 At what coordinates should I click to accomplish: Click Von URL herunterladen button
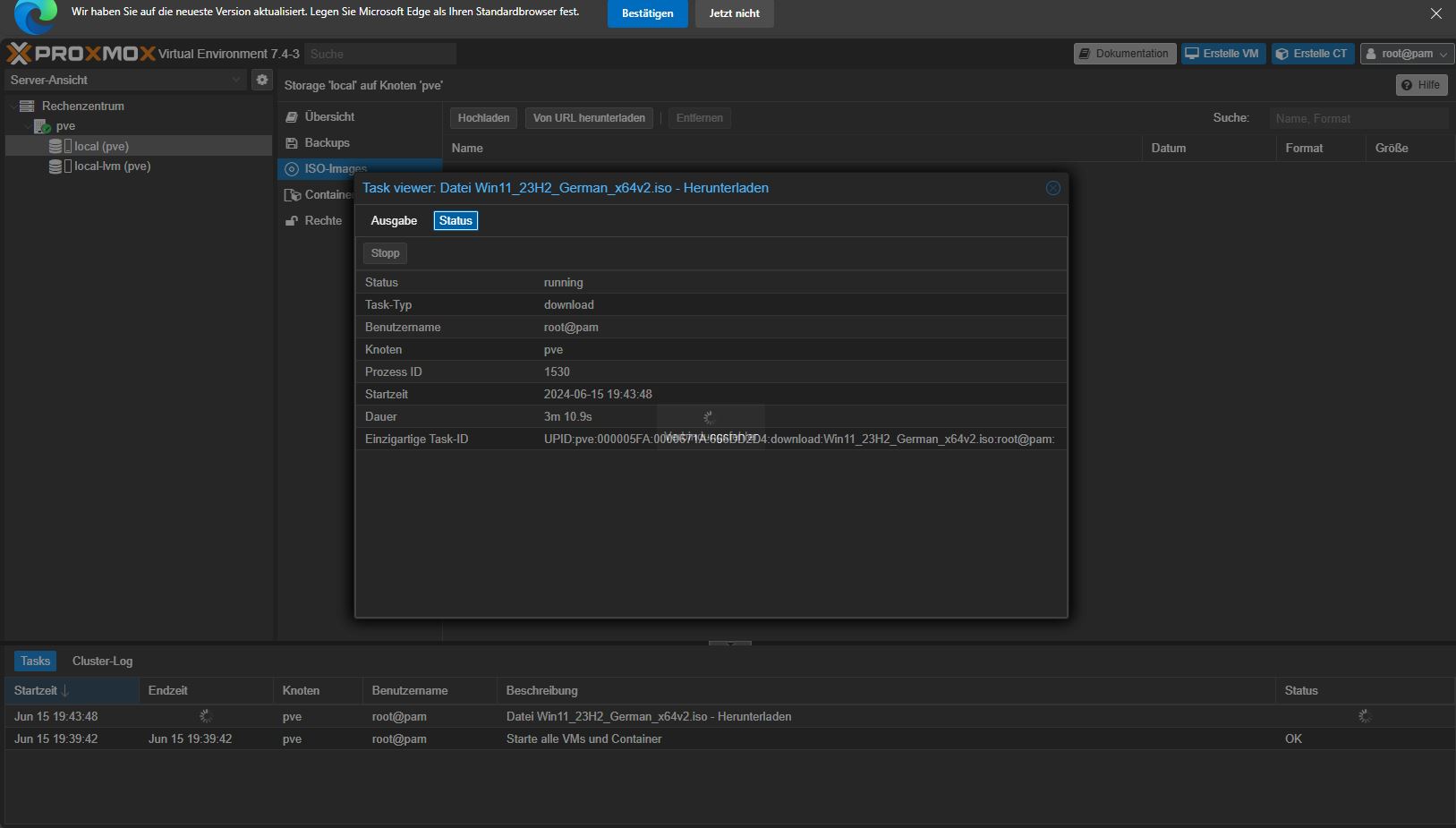pos(589,118)
